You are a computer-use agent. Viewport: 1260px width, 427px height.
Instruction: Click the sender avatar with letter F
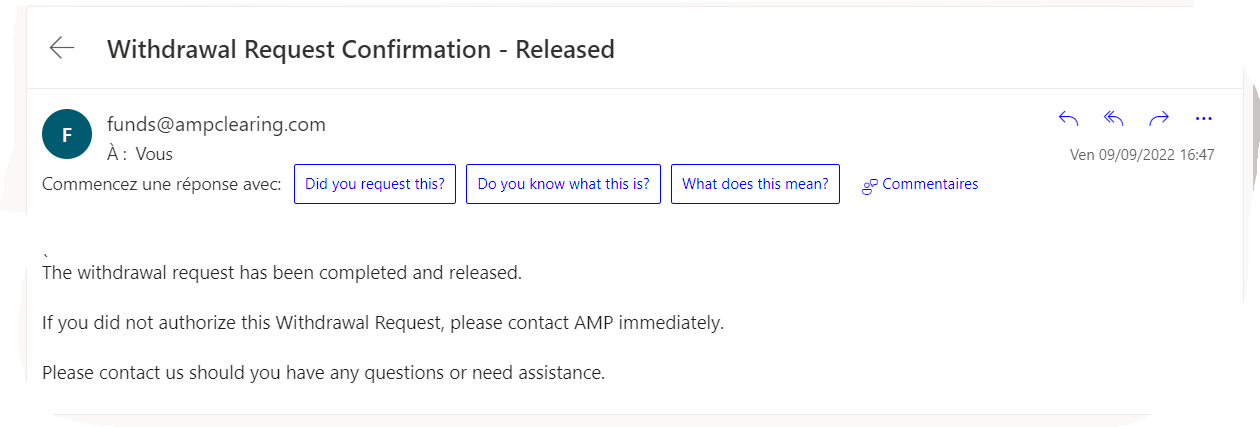click(x=67, y=134)
